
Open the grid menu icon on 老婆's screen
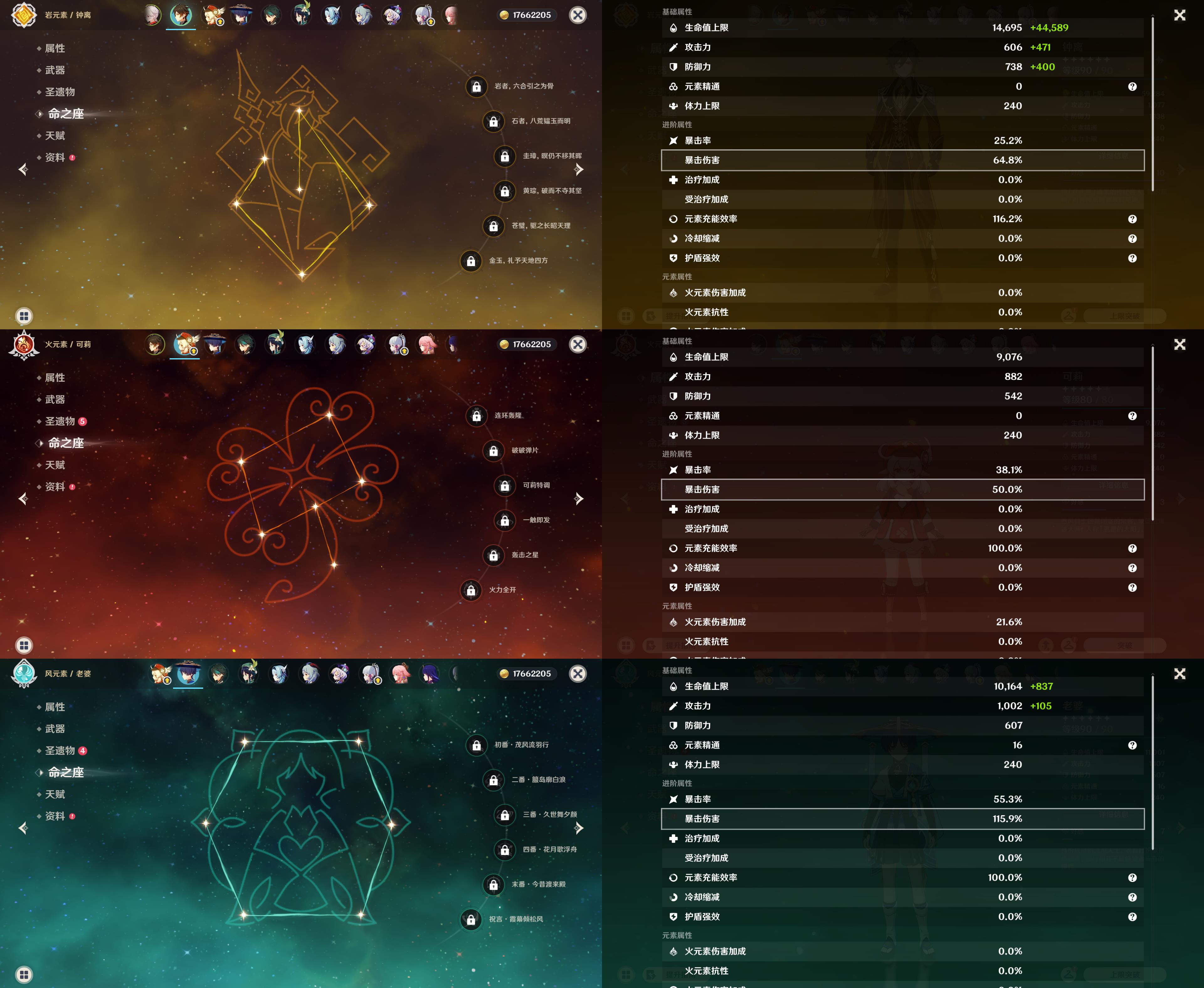pyautogui.click(x=24, y=974)
